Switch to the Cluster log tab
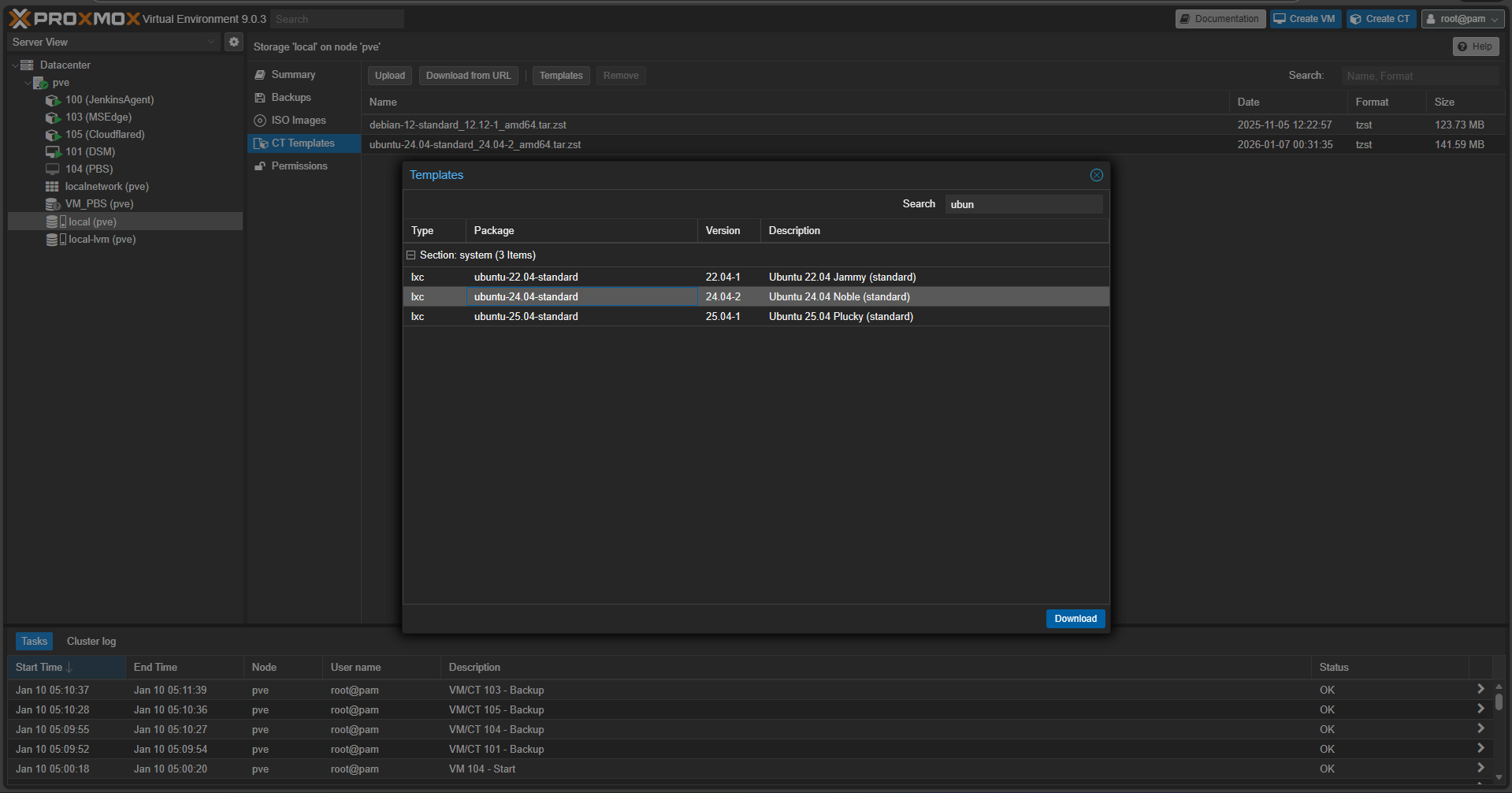 coord(91,642)
